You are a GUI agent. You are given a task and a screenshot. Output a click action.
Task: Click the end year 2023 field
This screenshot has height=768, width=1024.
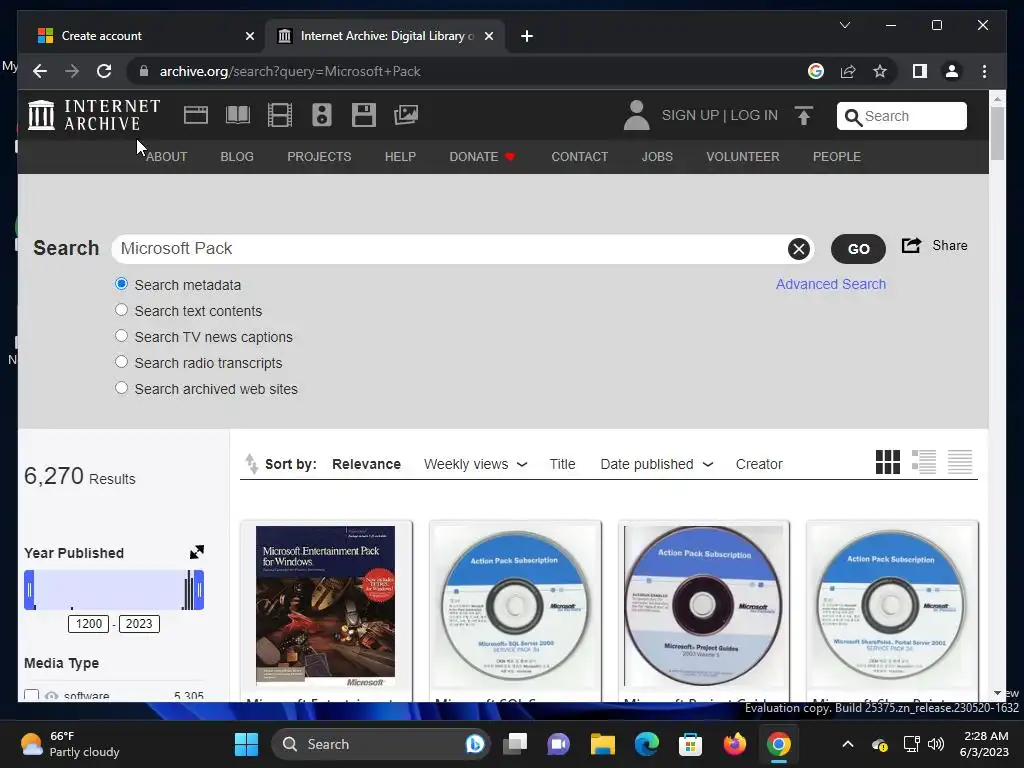tap(139, 624)
